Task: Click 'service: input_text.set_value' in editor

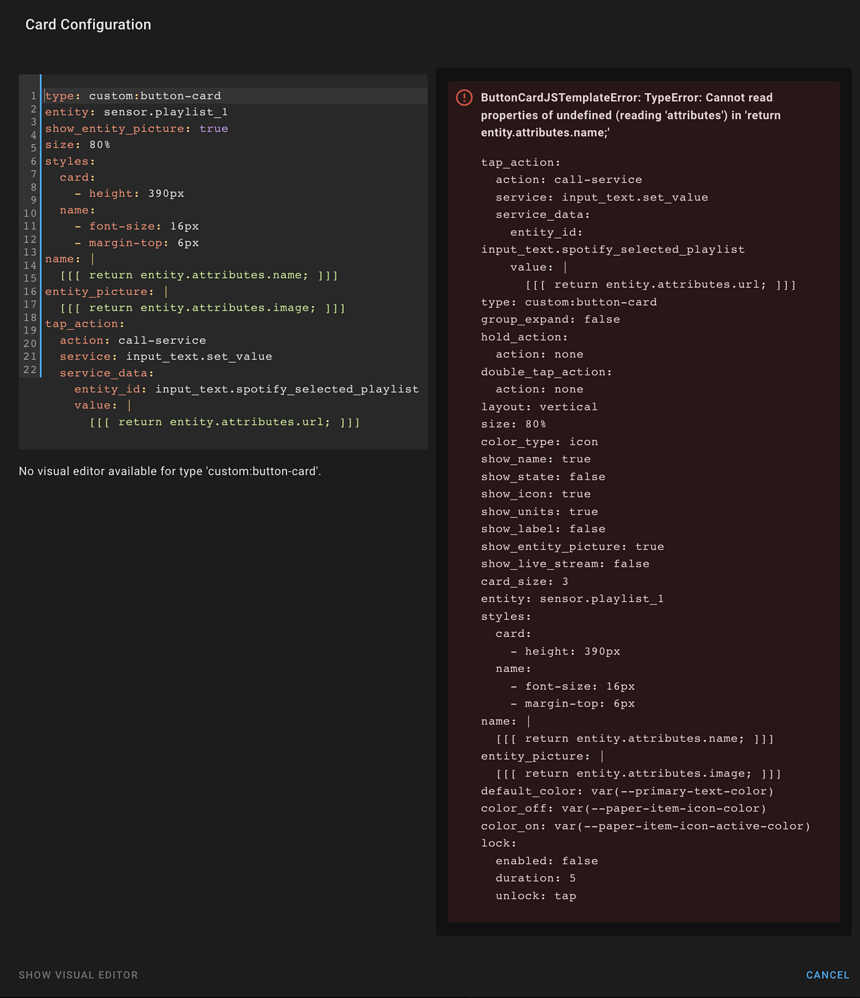Action: tap(166, 356)
